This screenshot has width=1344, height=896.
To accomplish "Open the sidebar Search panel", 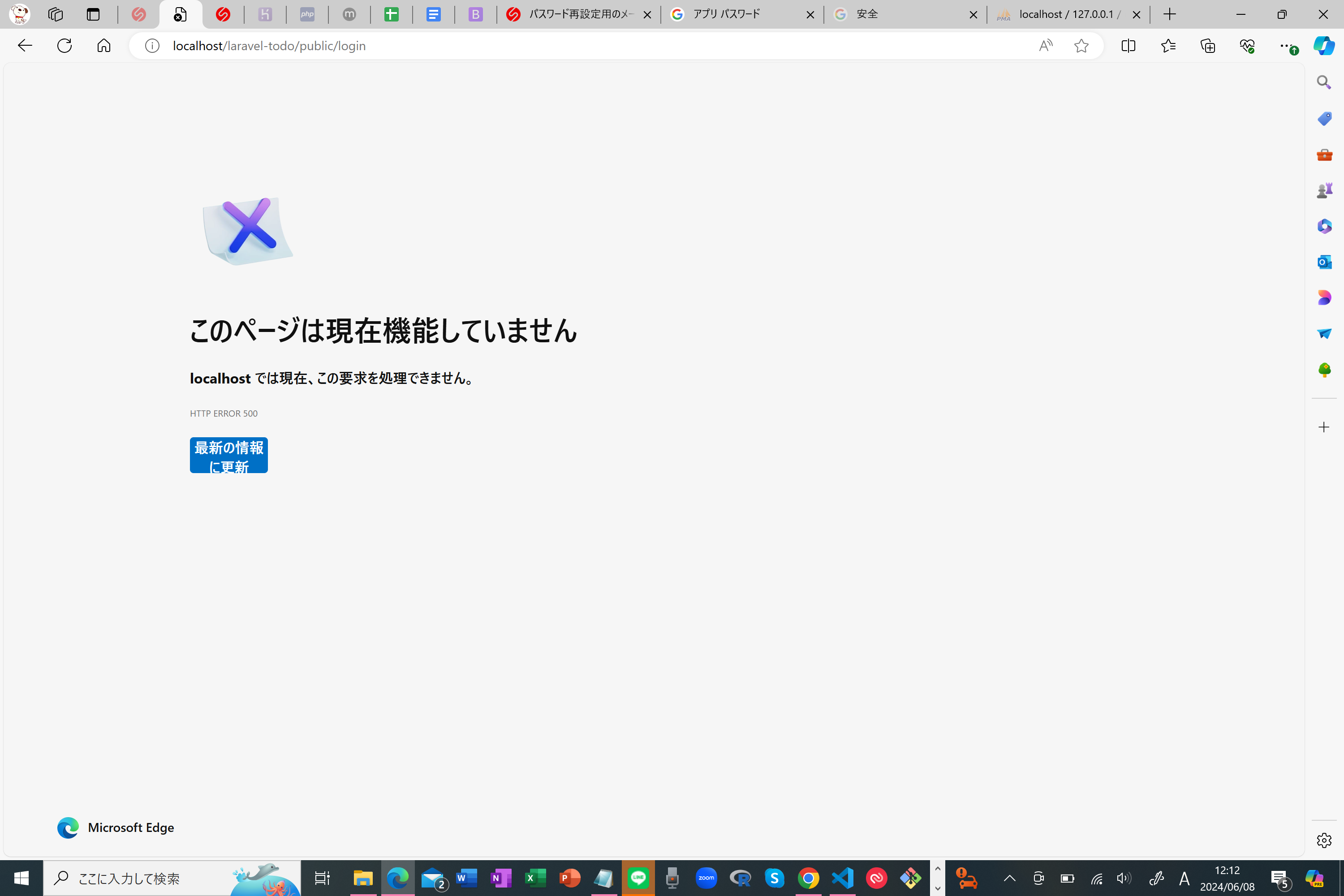I will click(1324, 82).
